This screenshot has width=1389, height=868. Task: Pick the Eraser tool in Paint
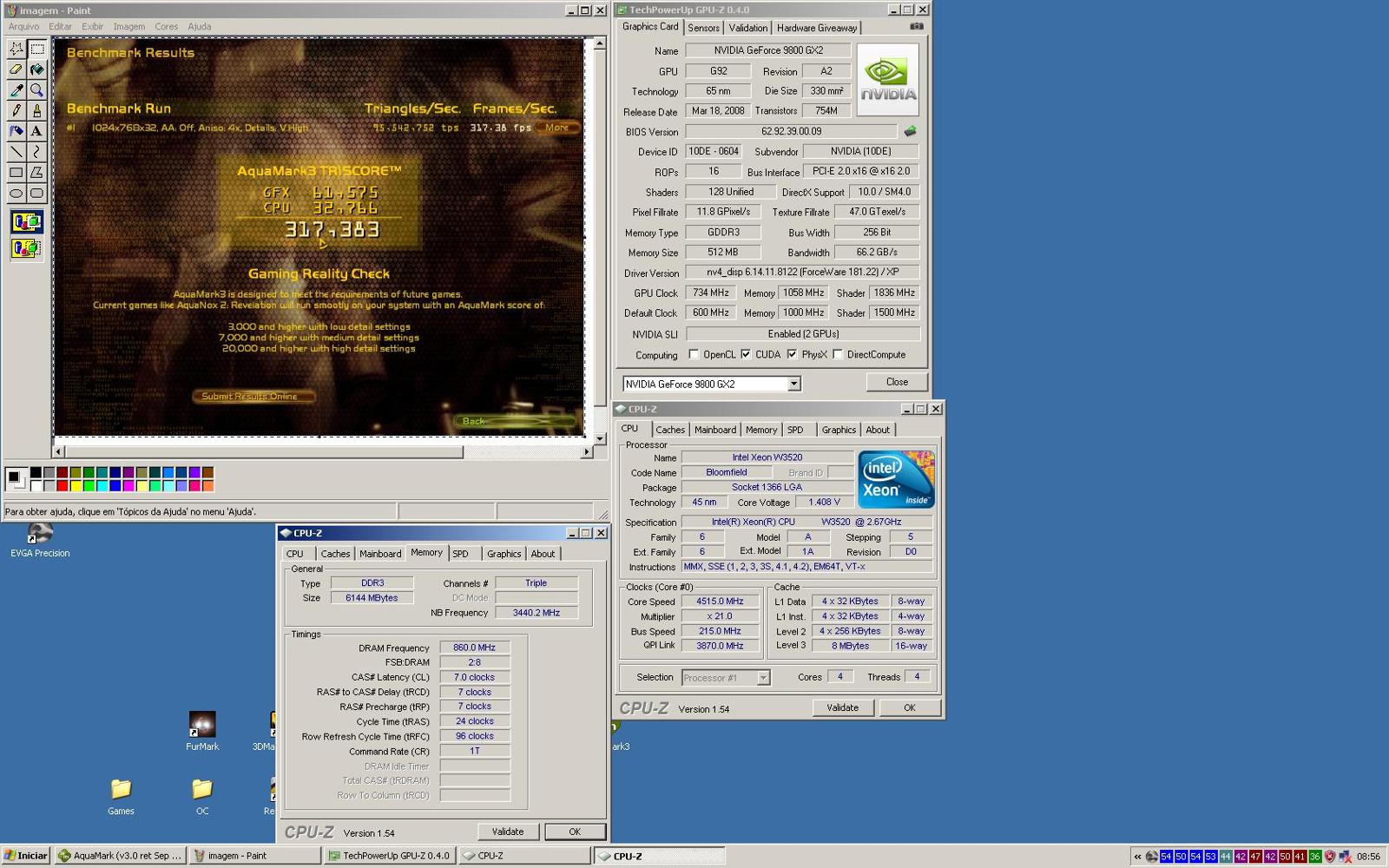coord(16,69)
